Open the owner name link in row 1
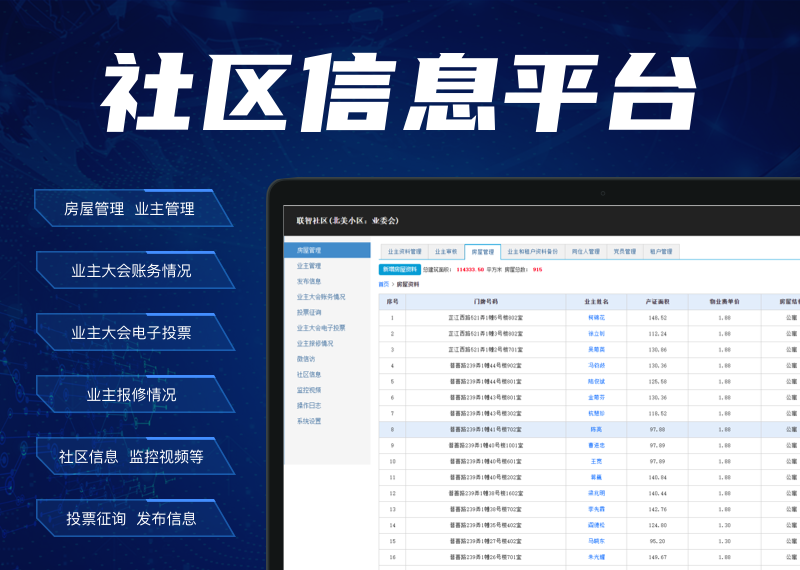 point(596,317)
